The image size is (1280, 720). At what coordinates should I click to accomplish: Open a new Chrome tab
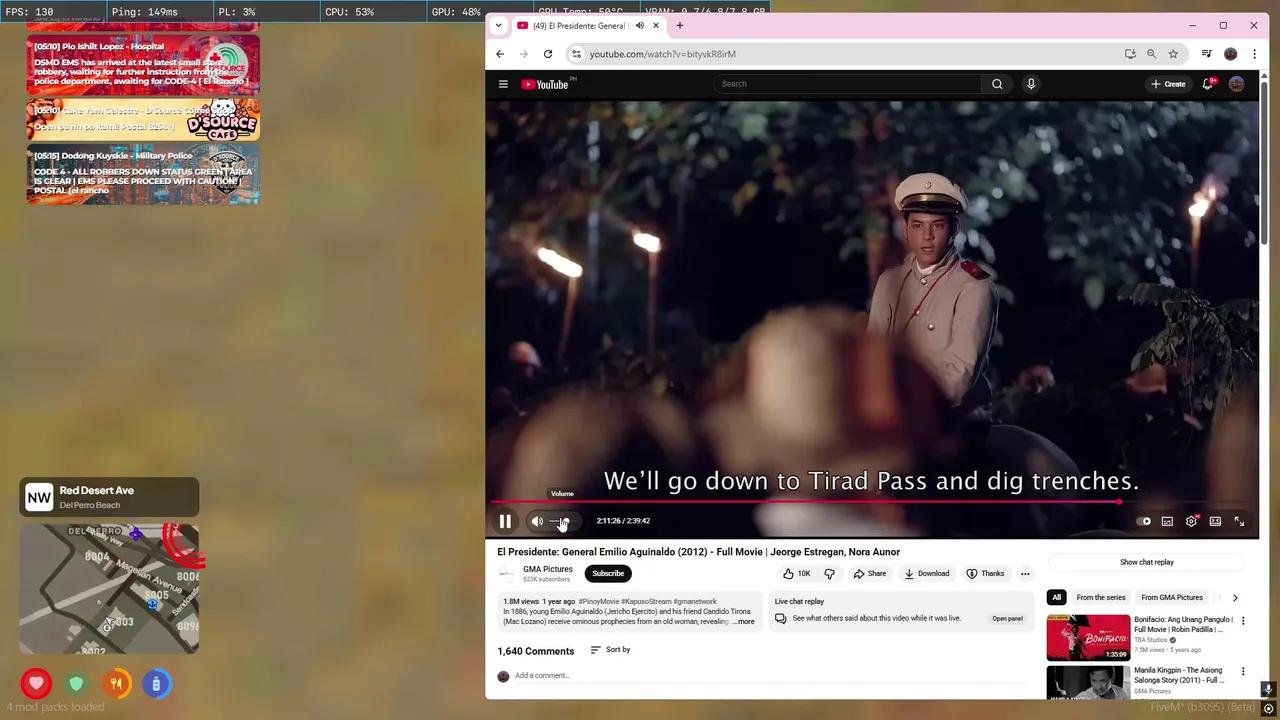click(x=680, y=26)
